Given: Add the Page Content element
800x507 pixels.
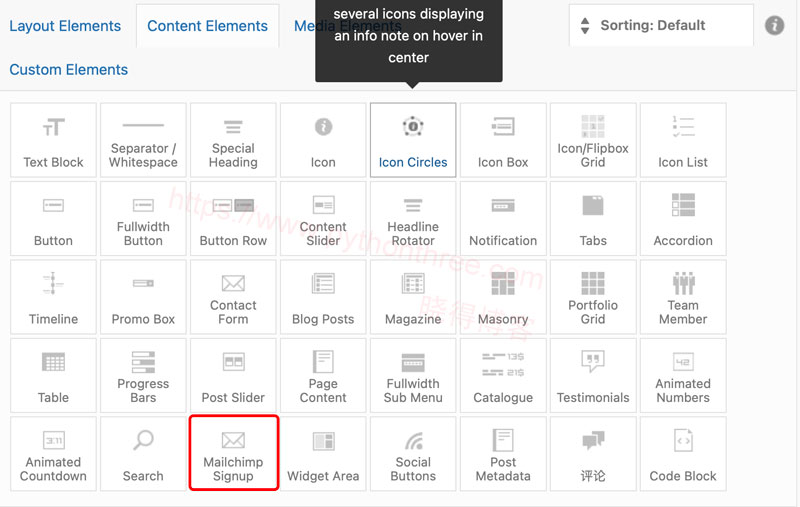Looking at the screenshot, I should point(323,375).
